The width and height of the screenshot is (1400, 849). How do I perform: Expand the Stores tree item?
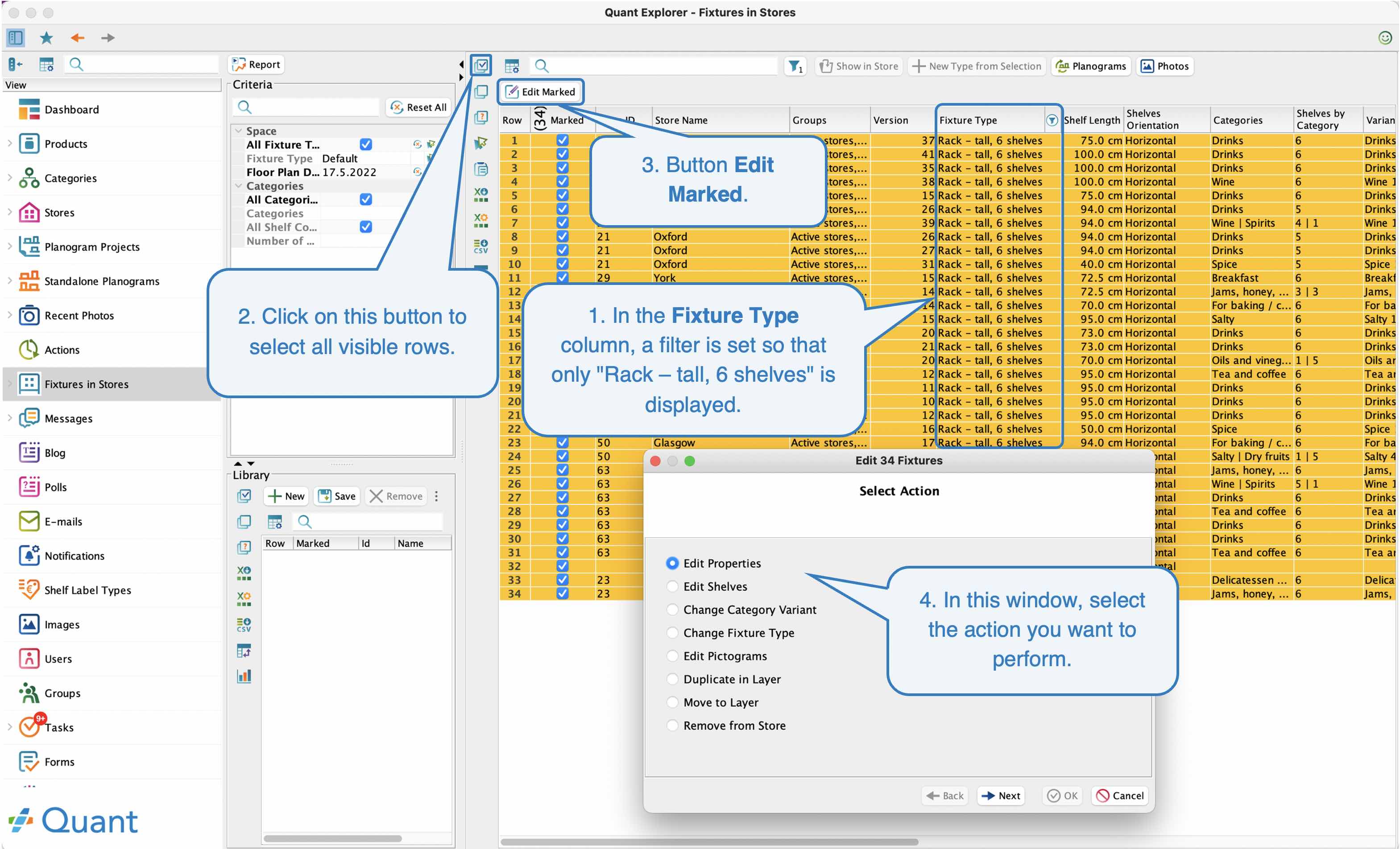point(10,212)
